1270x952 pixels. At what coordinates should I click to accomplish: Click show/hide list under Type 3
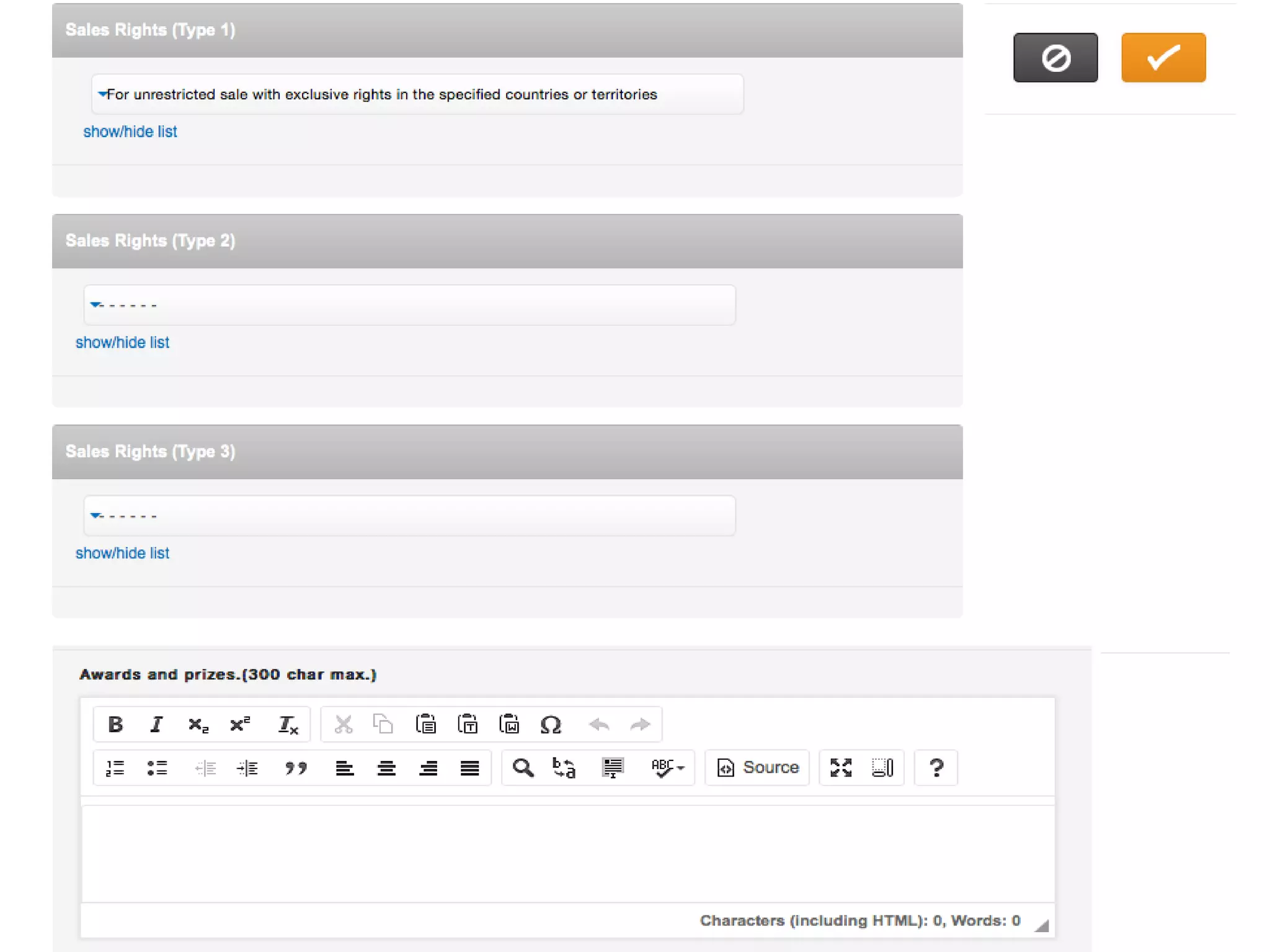tap(122, 553)
